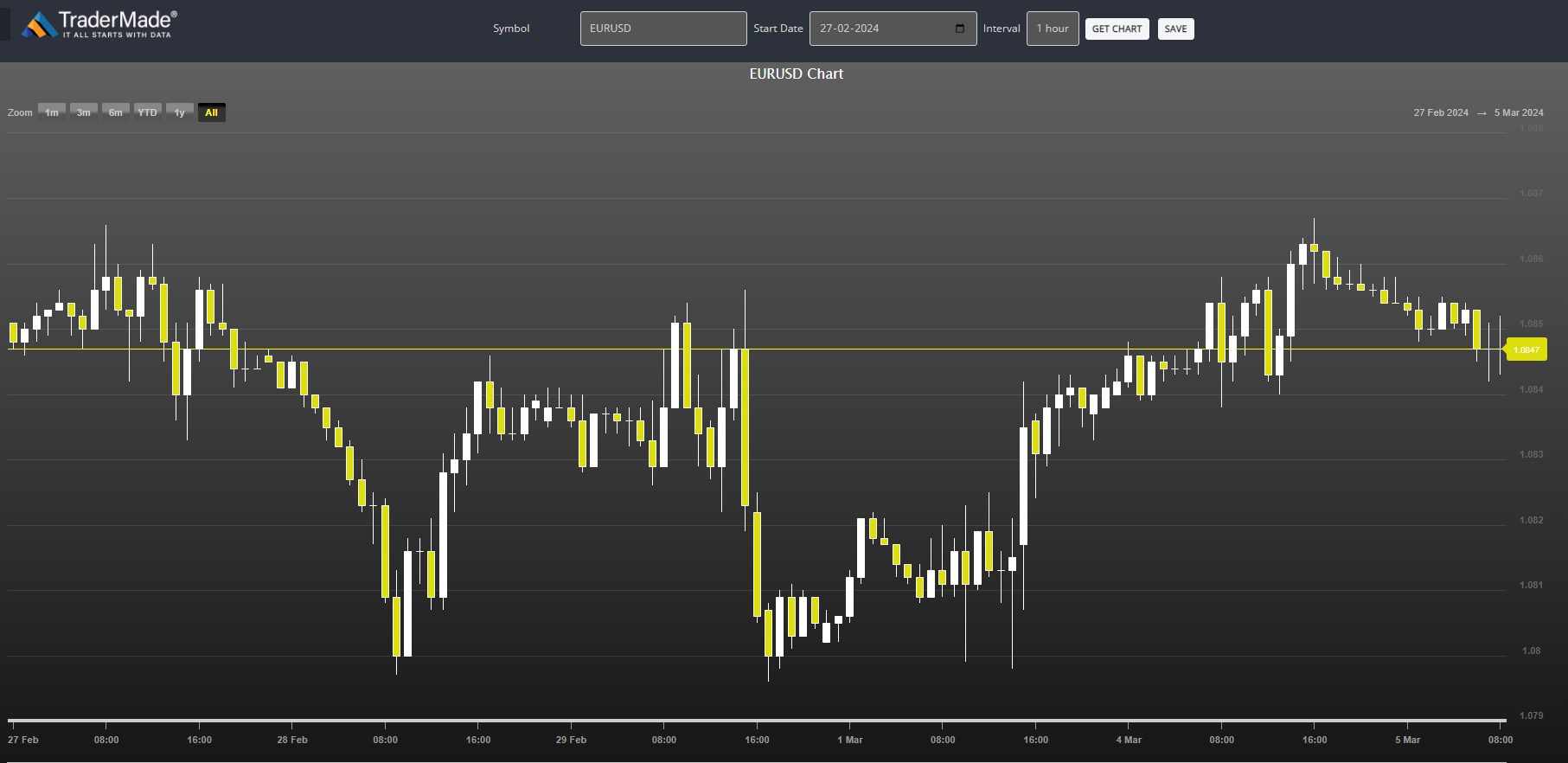The height and width of the screenshot is (763, 1568).
Task: Click the 27 Feb time axis label
Action: coord(23,740)
